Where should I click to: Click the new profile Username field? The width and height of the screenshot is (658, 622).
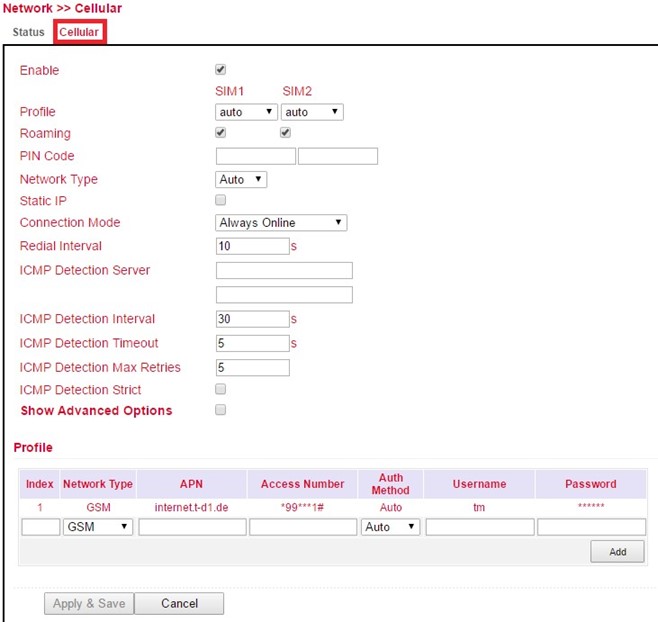tap(480, 527)
